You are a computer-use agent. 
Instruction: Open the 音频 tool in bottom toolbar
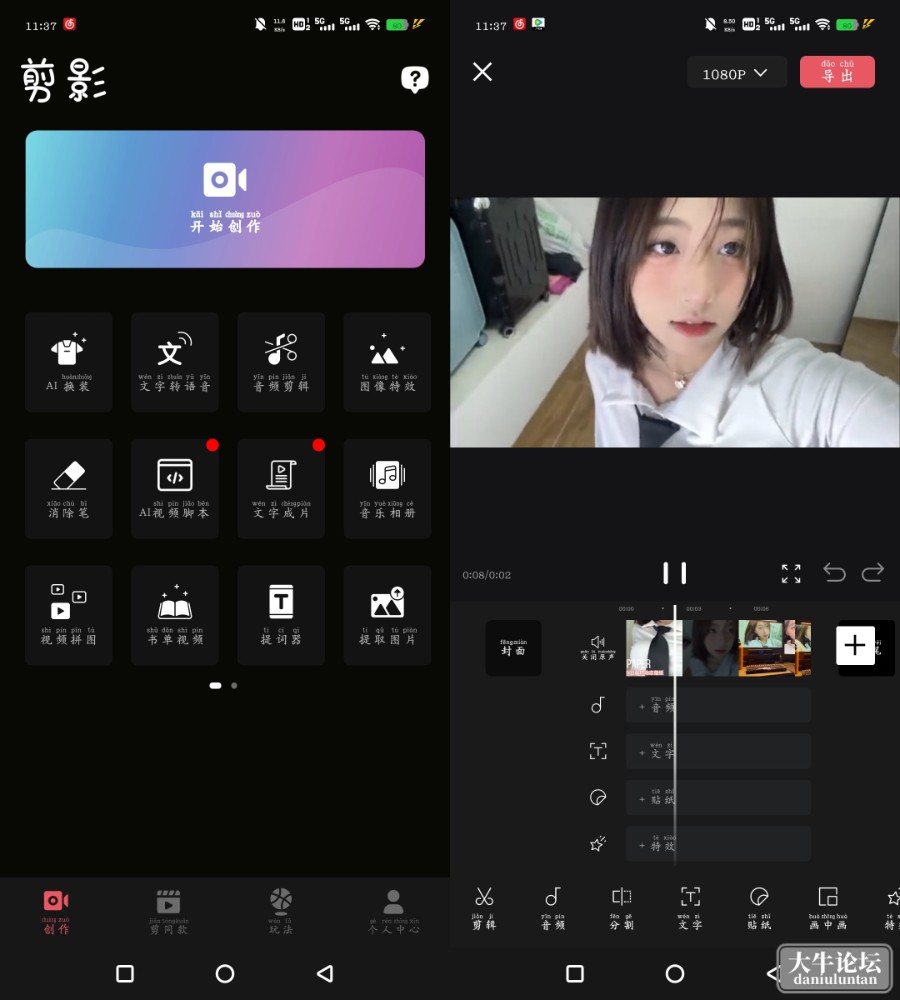pyautogui.click(x=553, y=908)
